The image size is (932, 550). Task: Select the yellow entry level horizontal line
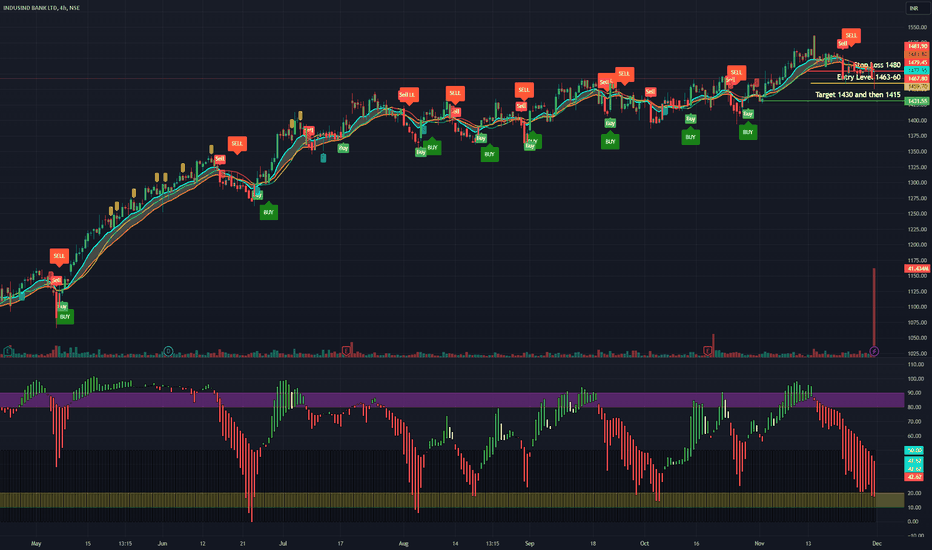coord(857,83)
